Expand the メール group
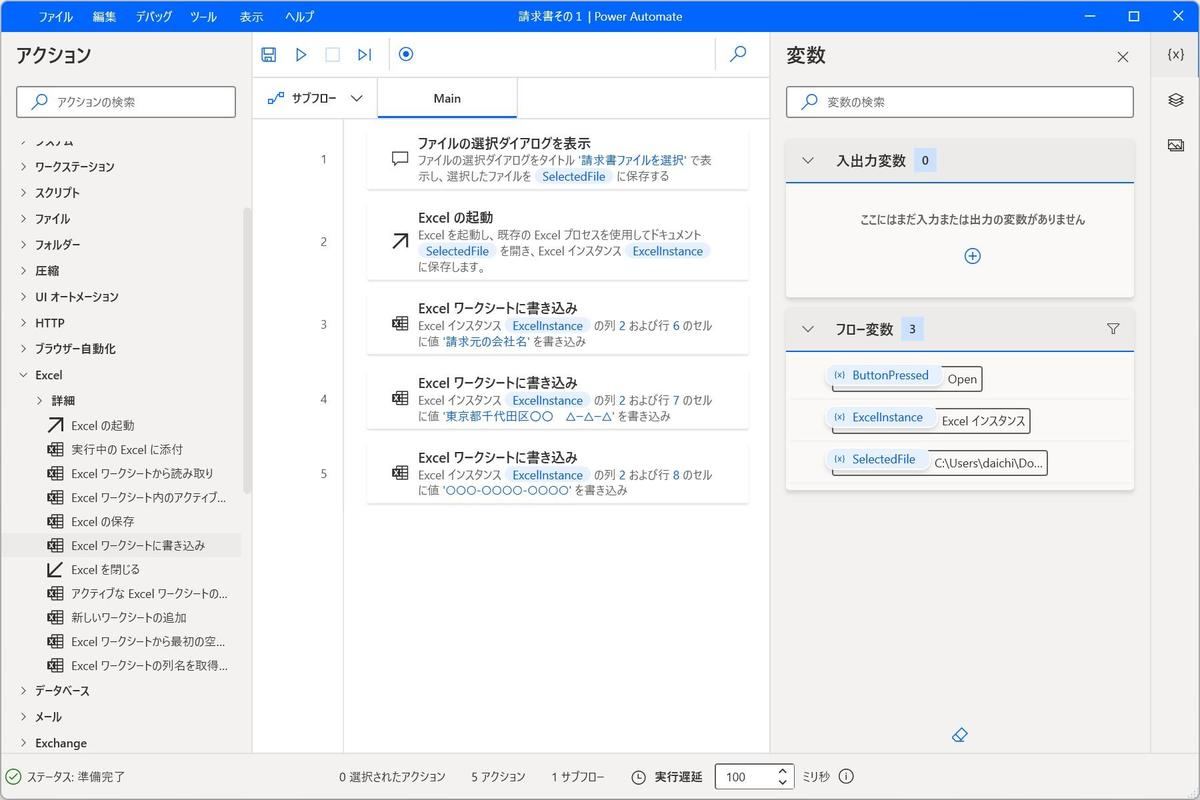The width and height of the screenshot is (1200, 800). coord(24,717)
